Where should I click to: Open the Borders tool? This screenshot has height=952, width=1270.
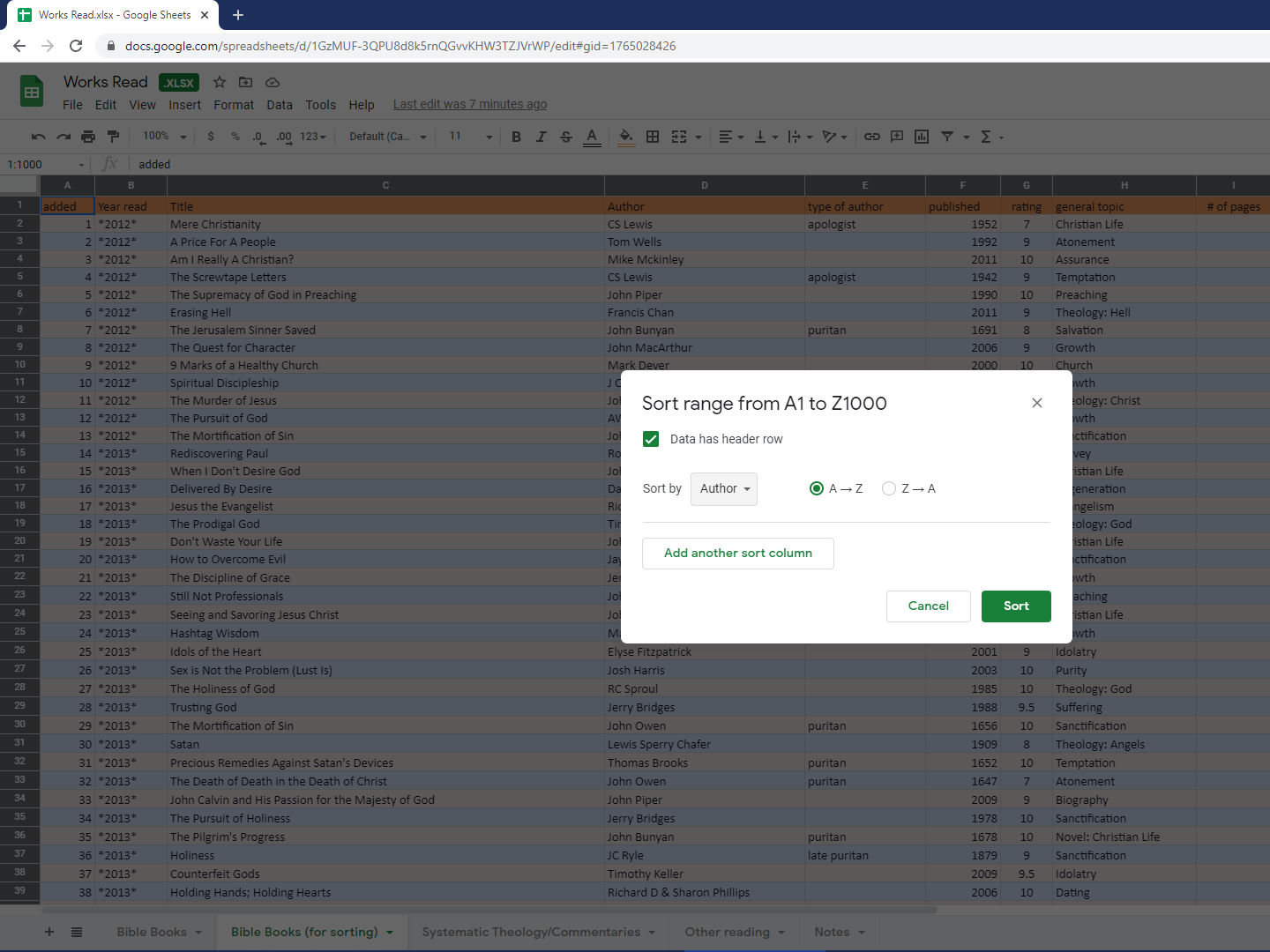pyautogui.click(x=653, y=137)
